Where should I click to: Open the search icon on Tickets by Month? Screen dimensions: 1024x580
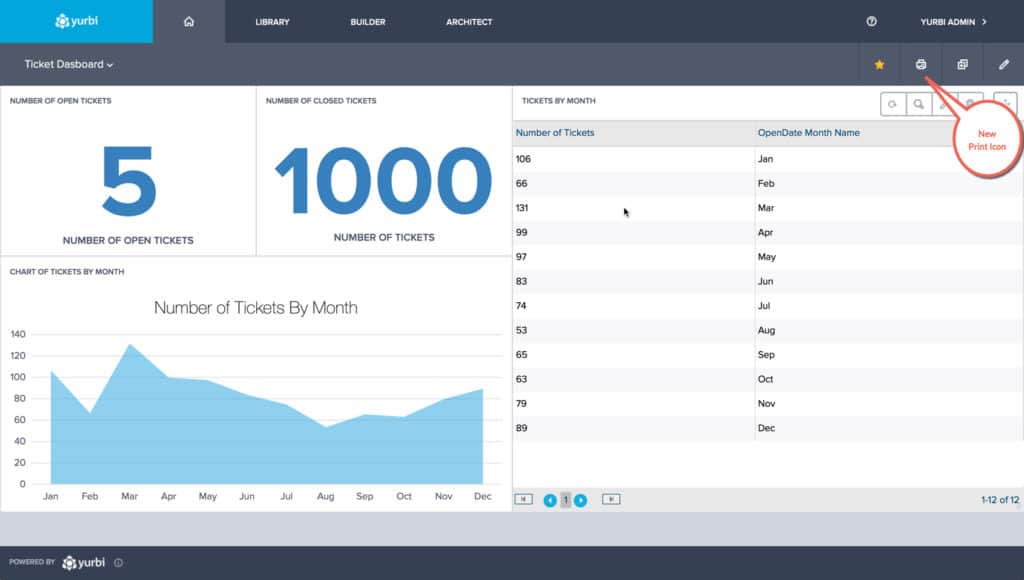(x=918, y=103)
